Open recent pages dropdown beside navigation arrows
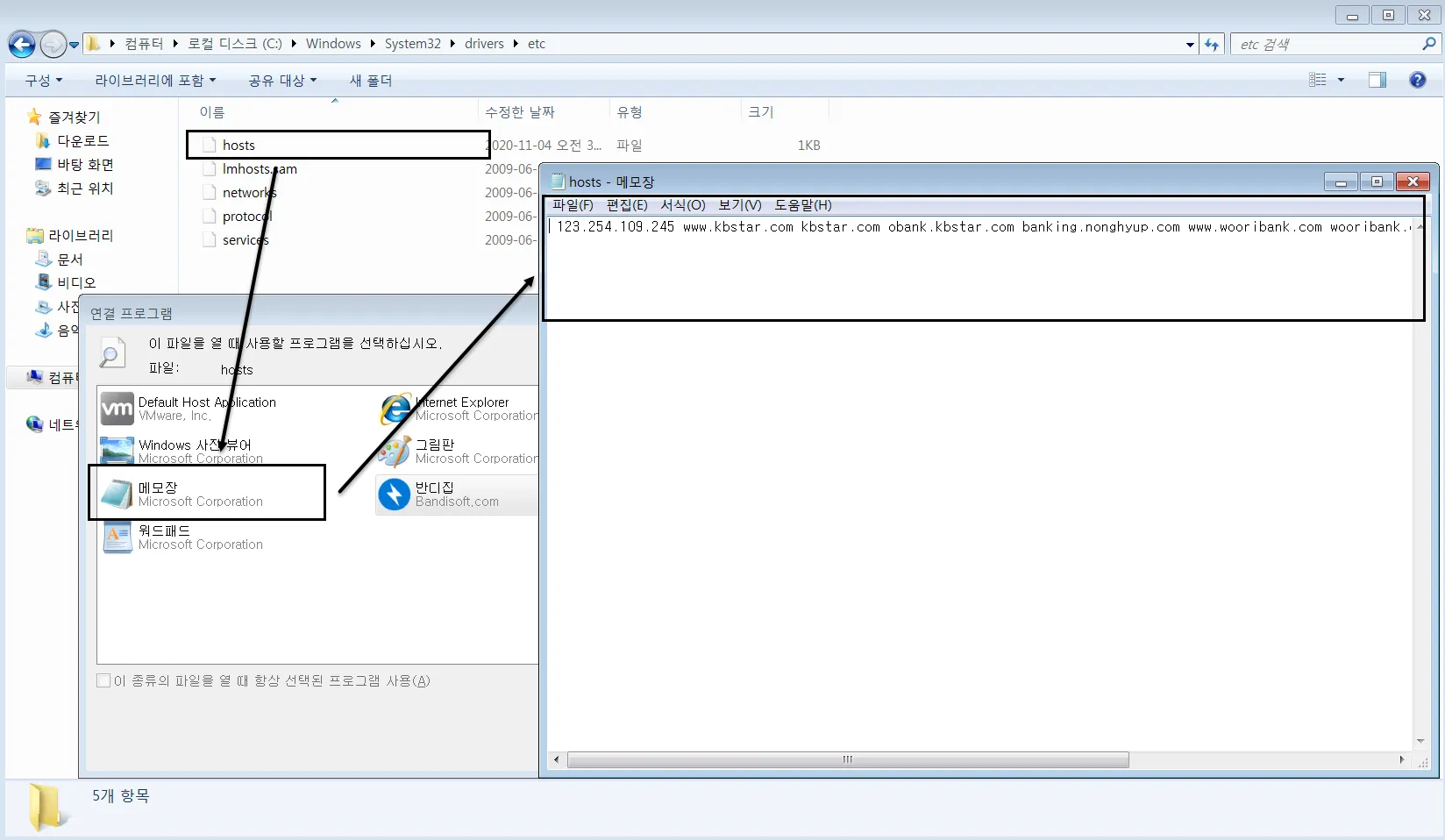This screenshot has width=1445, height=840. pos(74,45)
